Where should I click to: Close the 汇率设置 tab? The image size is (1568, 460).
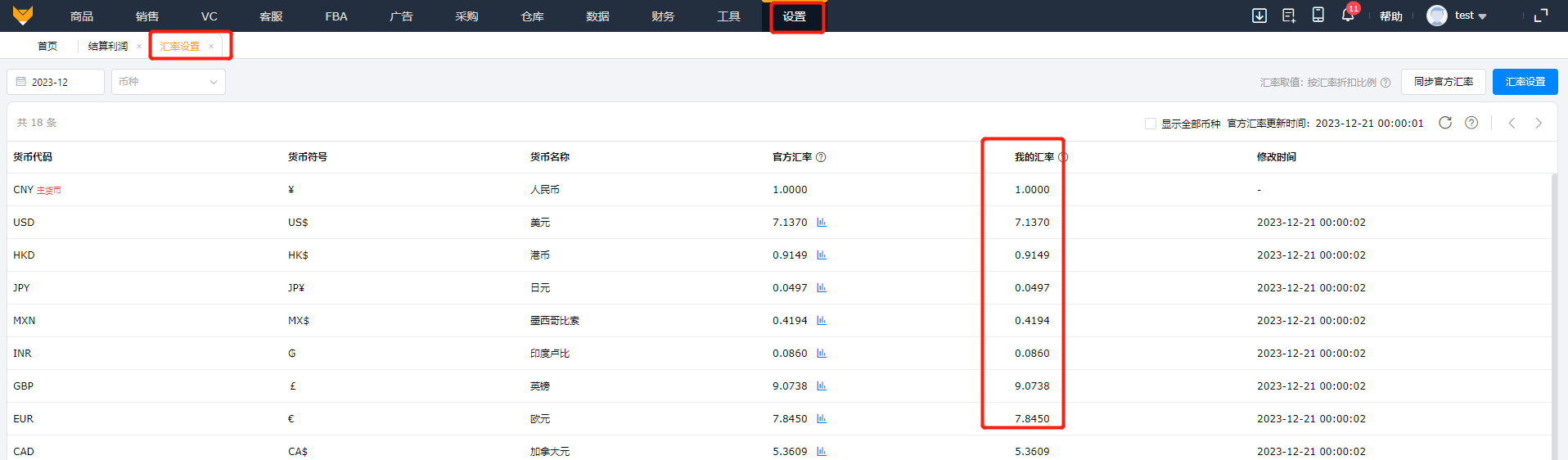coord(211,47)
